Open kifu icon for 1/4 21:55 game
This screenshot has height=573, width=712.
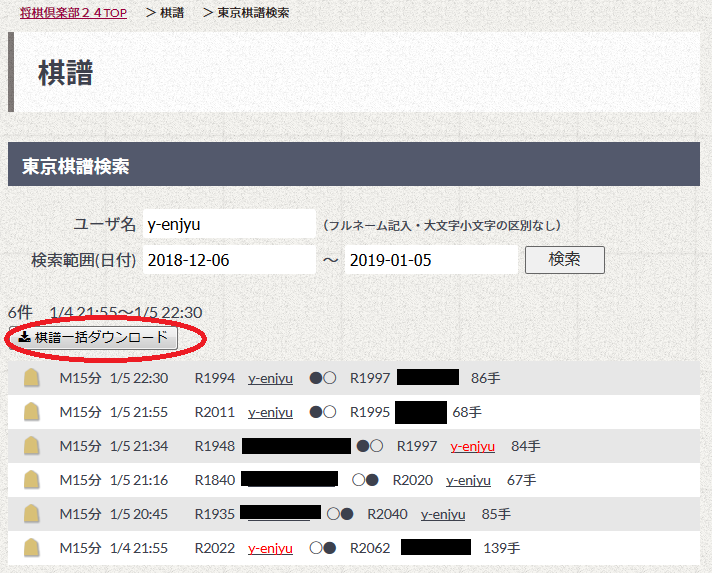(x=31, y=548)
